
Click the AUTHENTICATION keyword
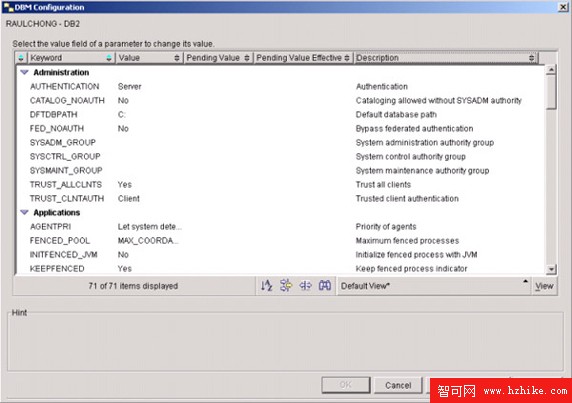65,87
